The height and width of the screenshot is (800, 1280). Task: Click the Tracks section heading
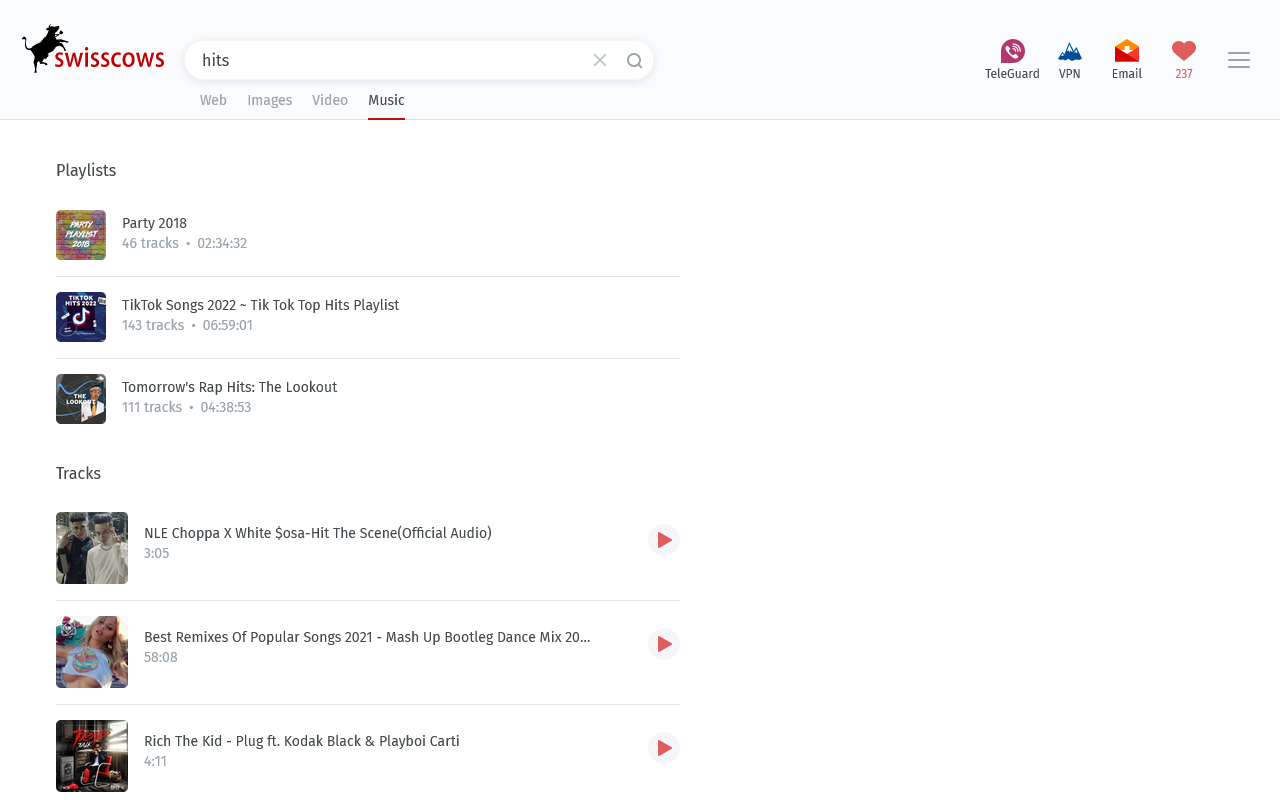[x=78, y=474]
